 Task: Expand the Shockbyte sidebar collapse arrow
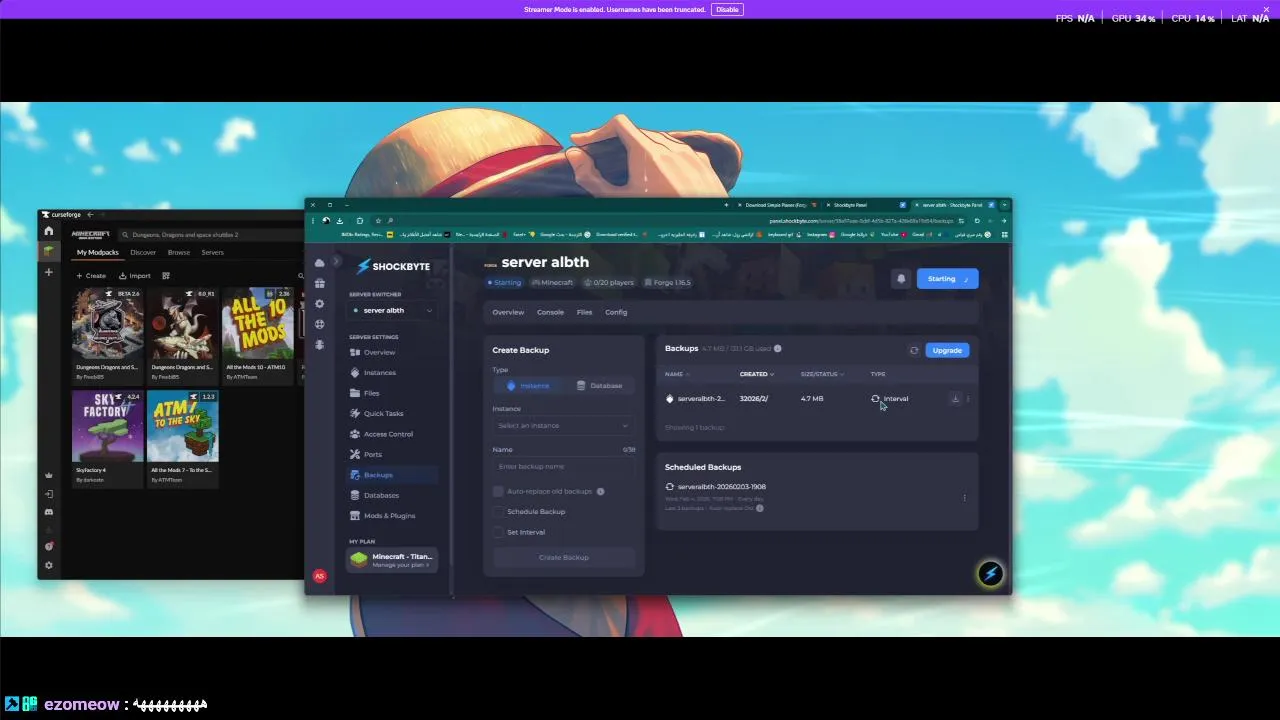337,263
